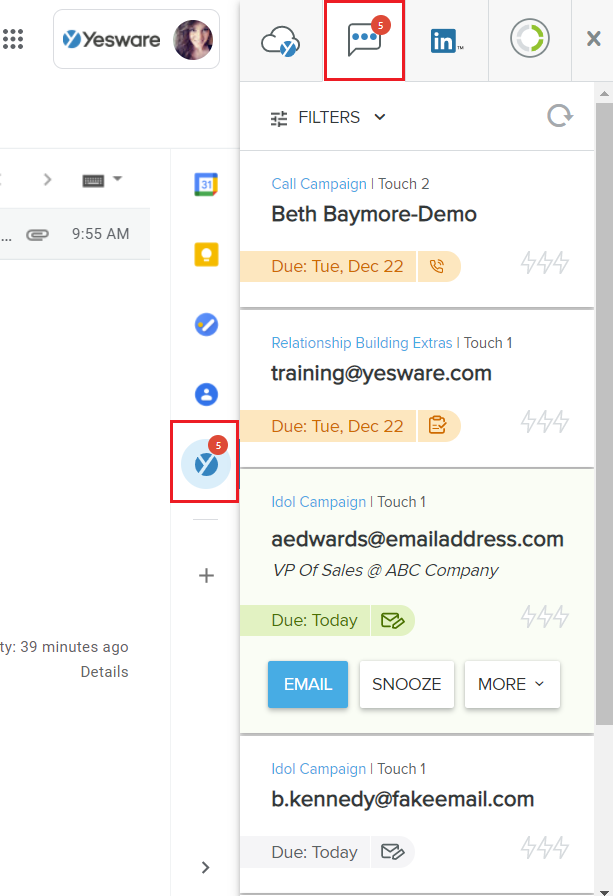Switch to the campaign tasks chat tab
The image size is (613, 896).
click(364, 41)
